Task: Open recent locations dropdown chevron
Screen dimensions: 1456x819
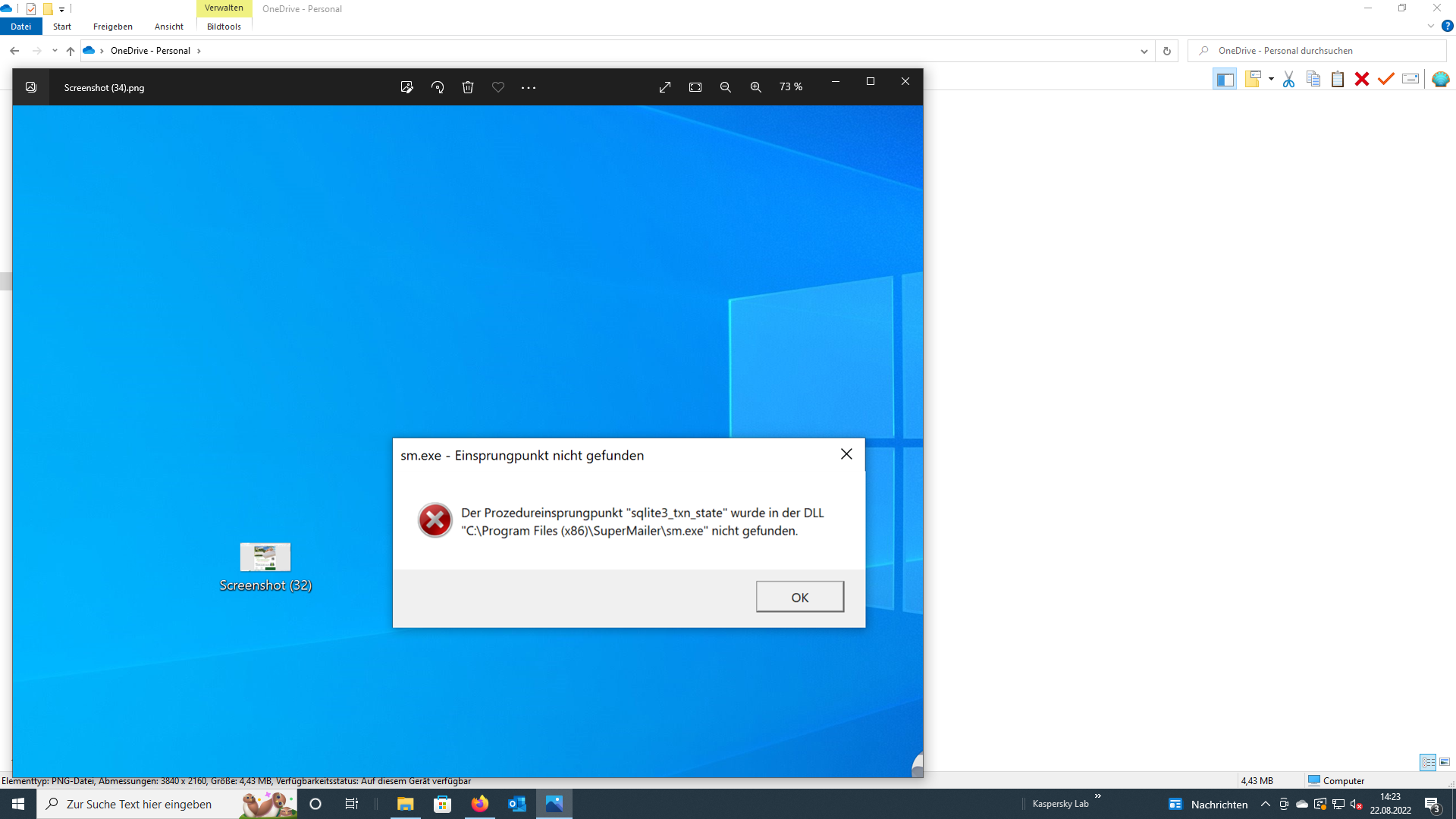Action: tap(55, 51)
